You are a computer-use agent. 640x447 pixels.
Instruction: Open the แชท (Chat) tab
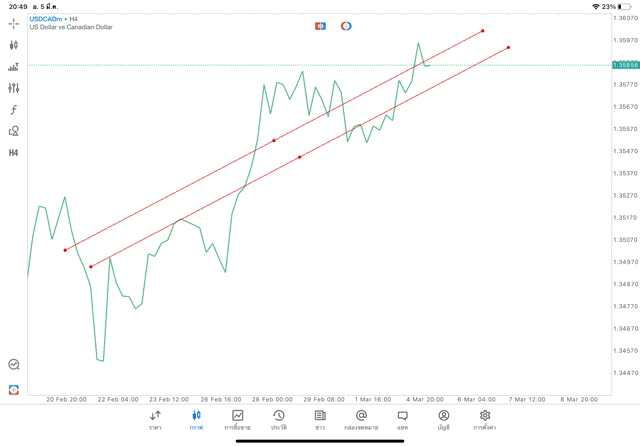tap(402, 420)
